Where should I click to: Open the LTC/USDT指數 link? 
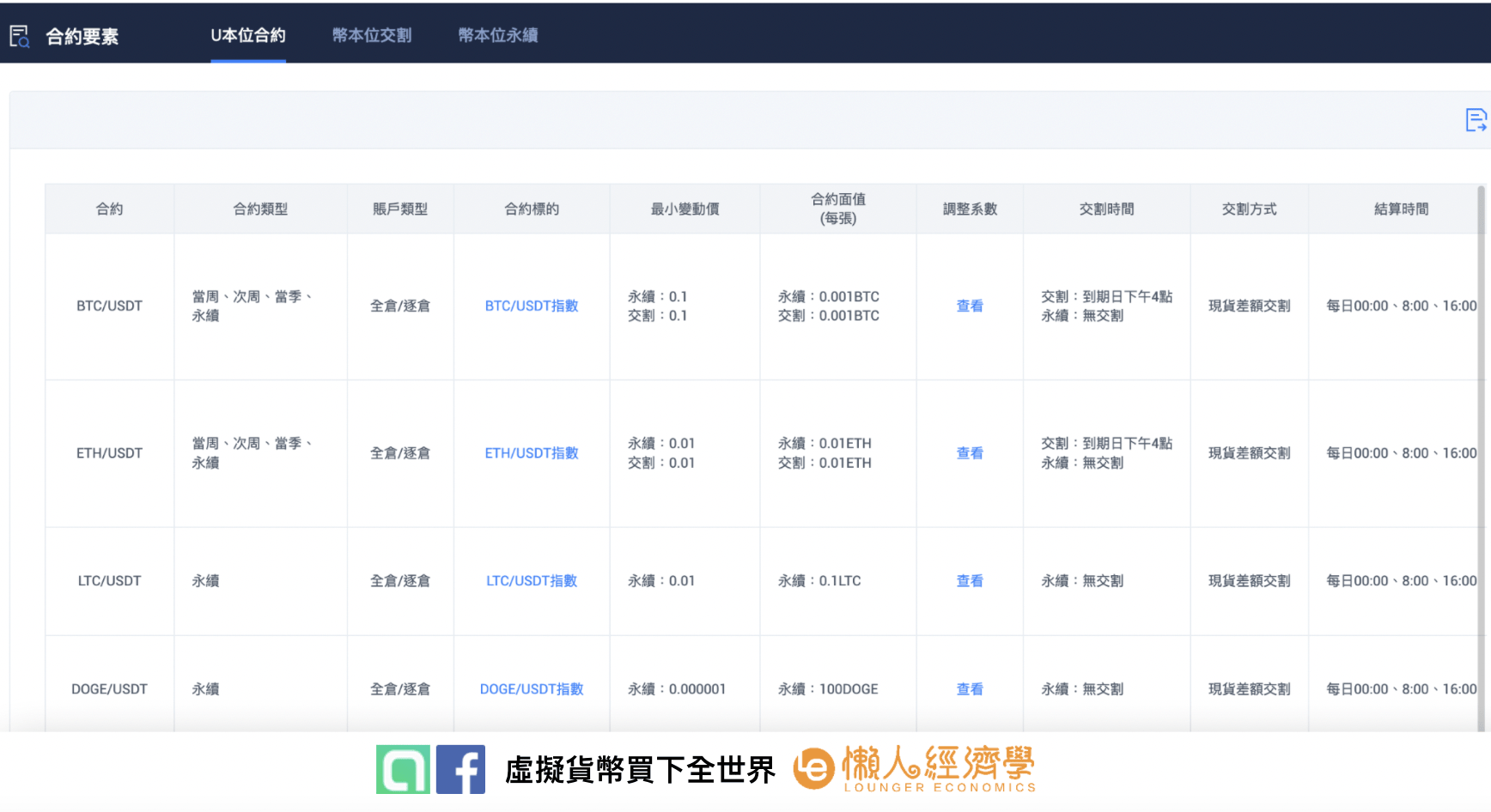pyautogui.click(x=532, y=581)
